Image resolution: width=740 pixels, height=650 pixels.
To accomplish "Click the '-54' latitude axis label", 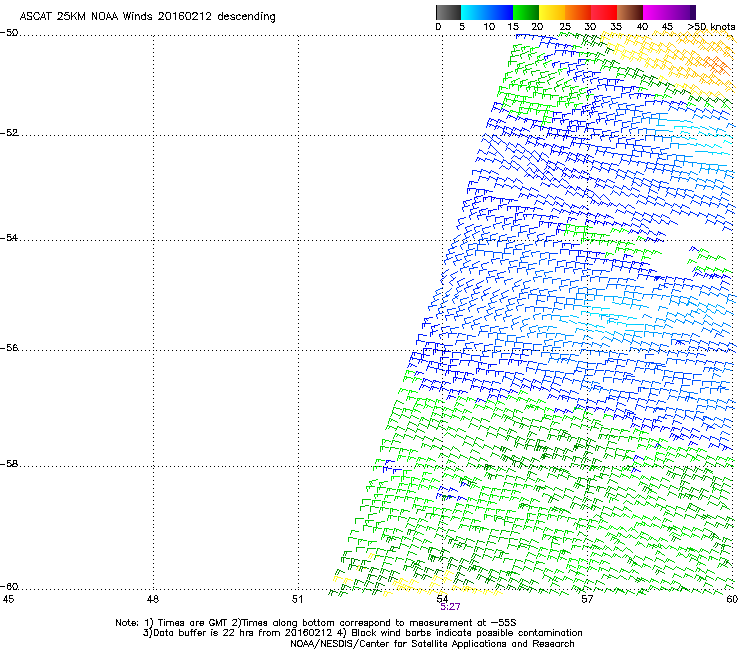I will [x=9, y=237].
